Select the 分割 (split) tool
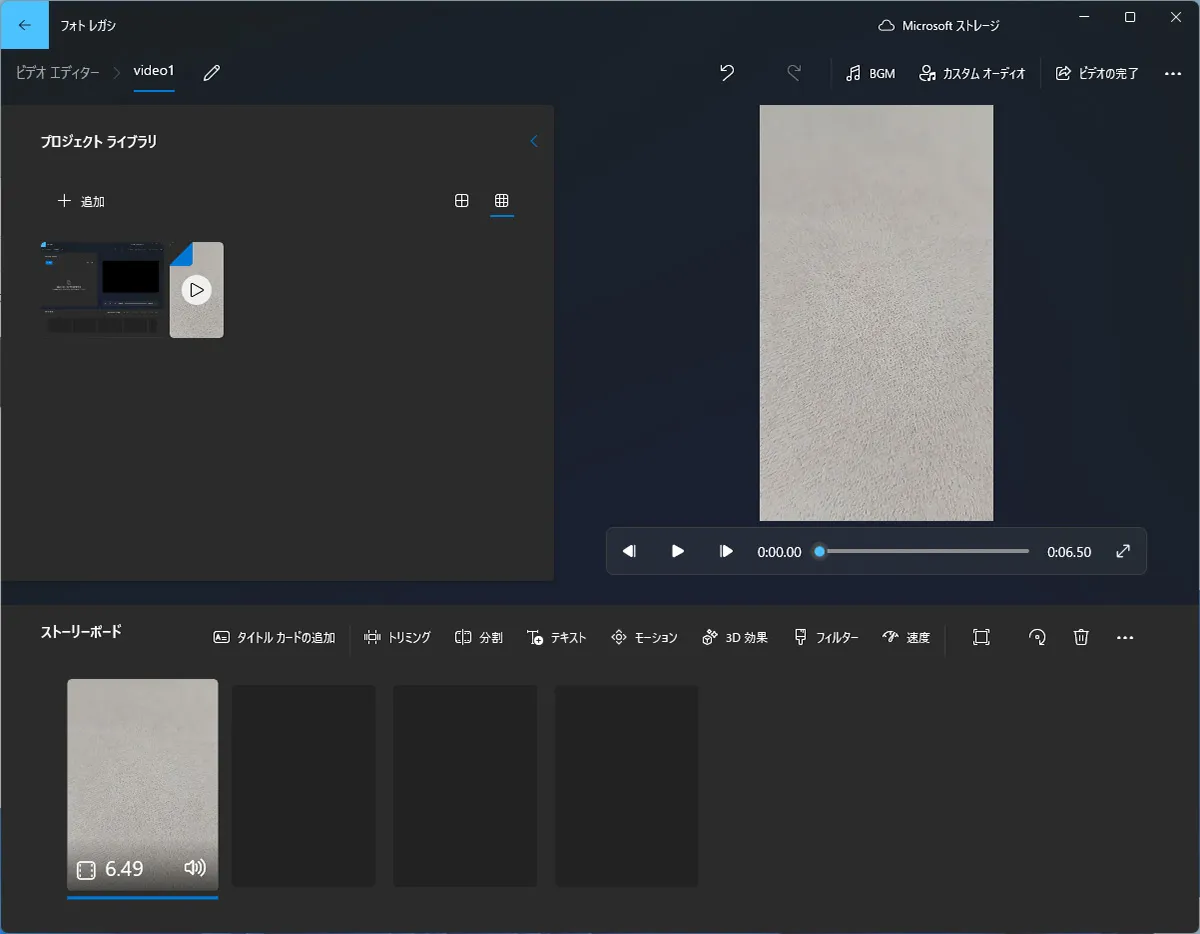Image resolution: width=1200 pixels, height=934 pixels. pos(478,637)
